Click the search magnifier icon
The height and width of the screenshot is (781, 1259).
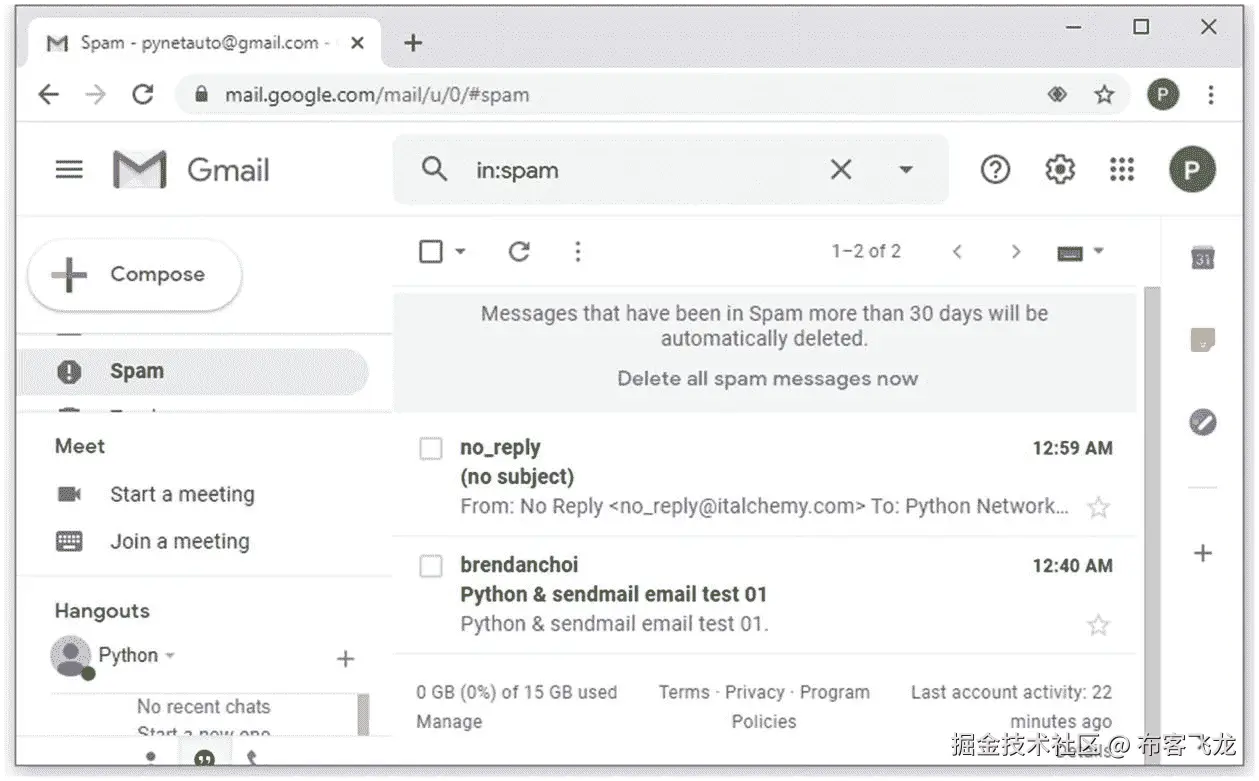click(x=434, y=169)
